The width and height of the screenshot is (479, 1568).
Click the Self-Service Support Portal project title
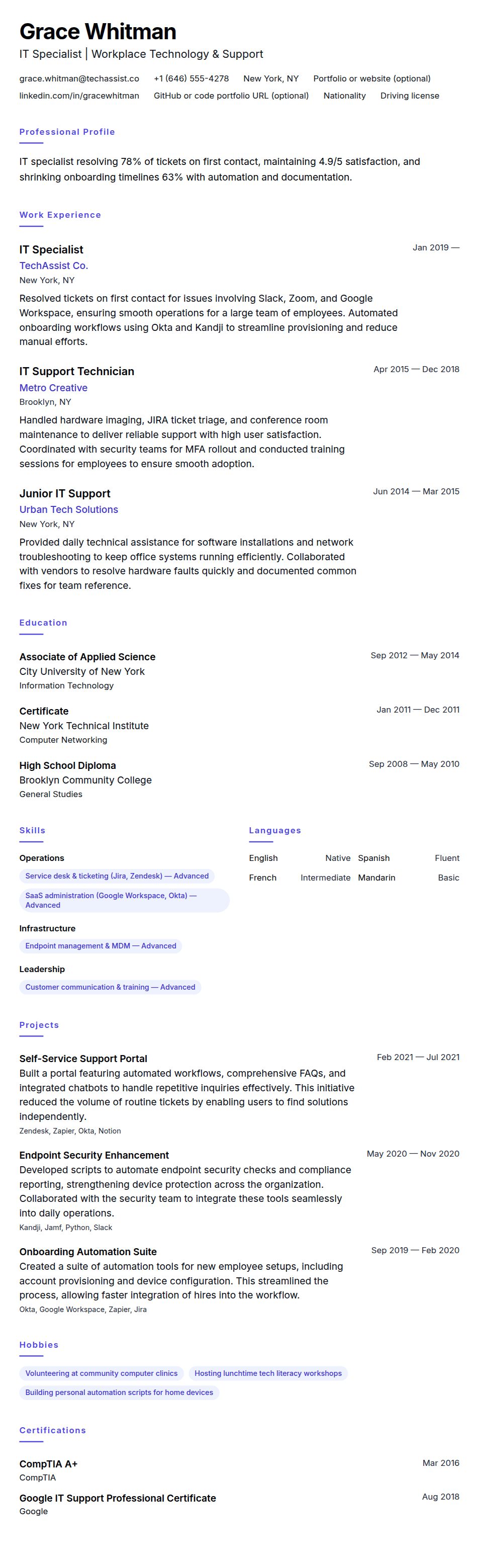pos(83,1059)
